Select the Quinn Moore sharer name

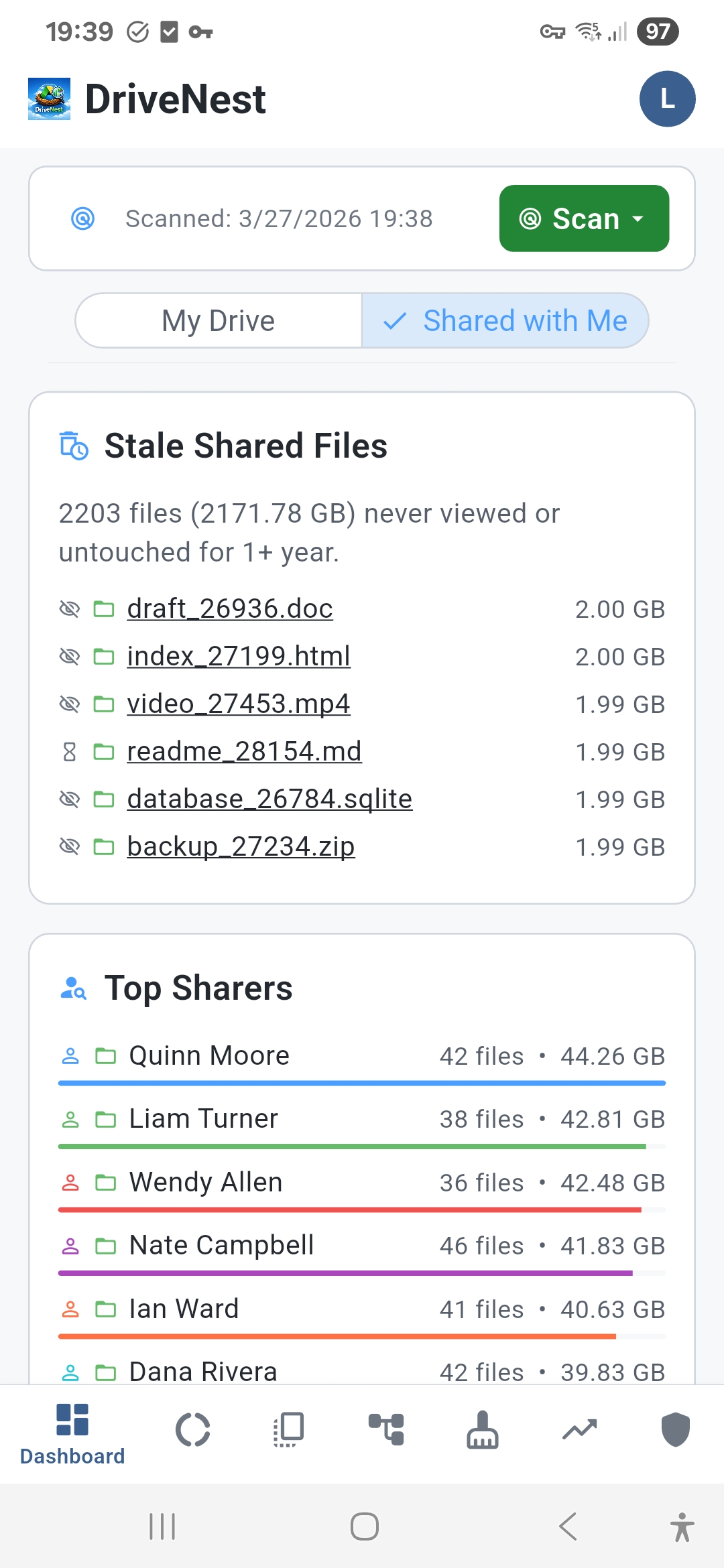point(209,1056)
